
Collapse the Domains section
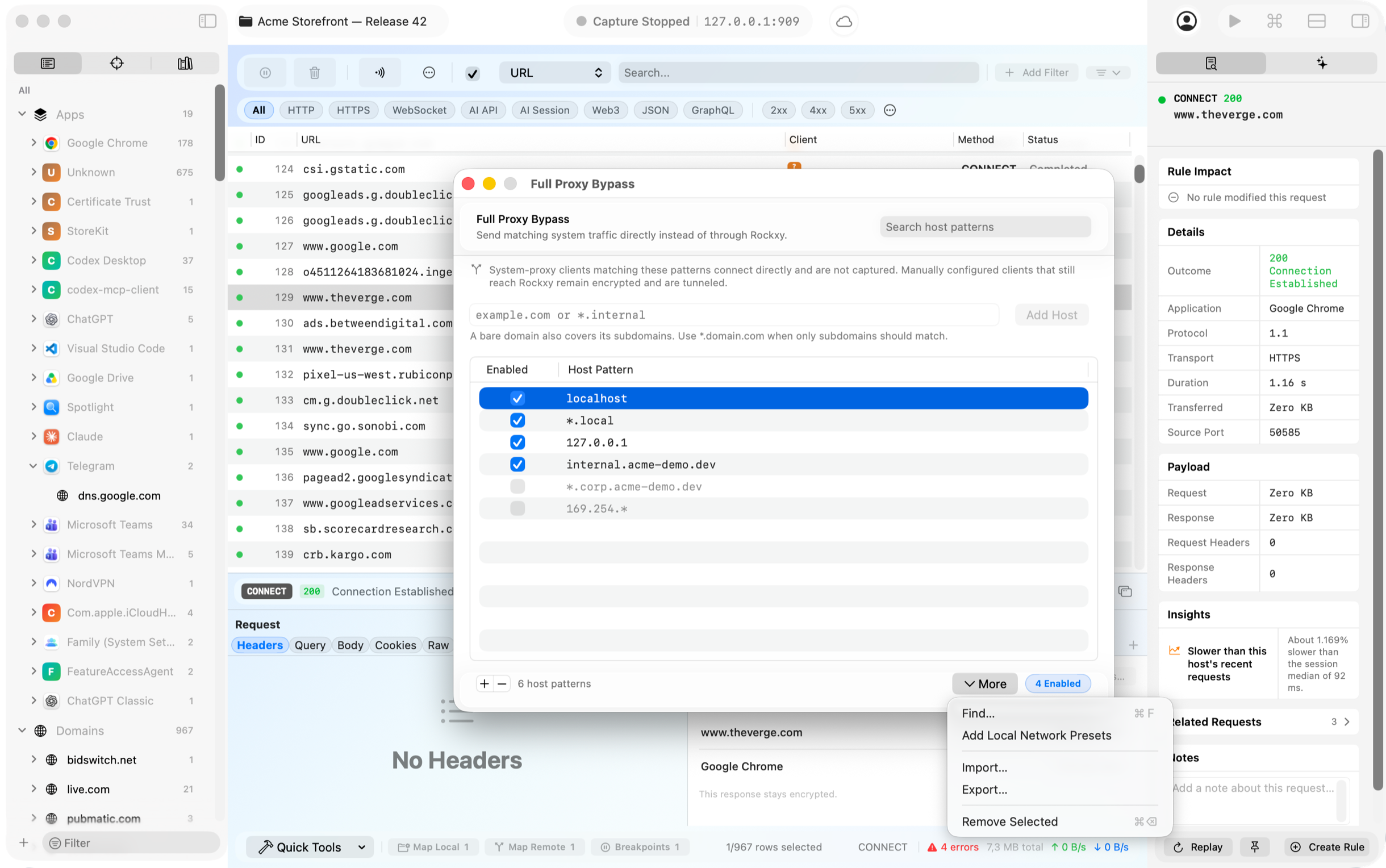[22, 730]
